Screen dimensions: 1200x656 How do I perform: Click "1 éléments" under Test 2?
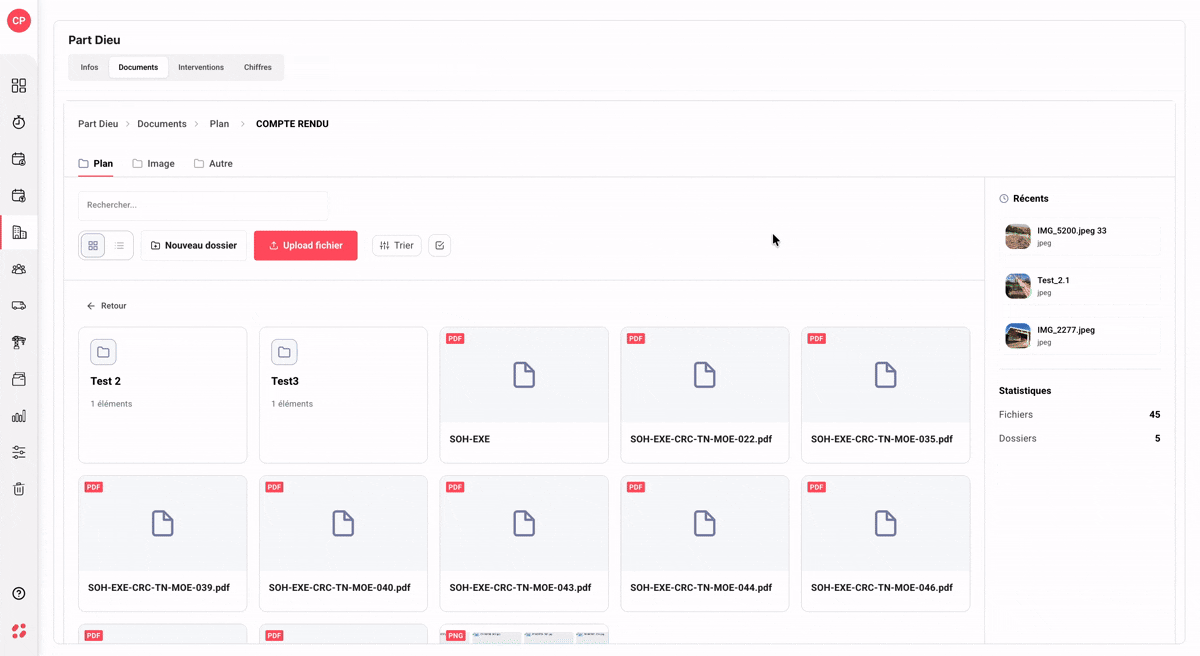click(111, 404)
